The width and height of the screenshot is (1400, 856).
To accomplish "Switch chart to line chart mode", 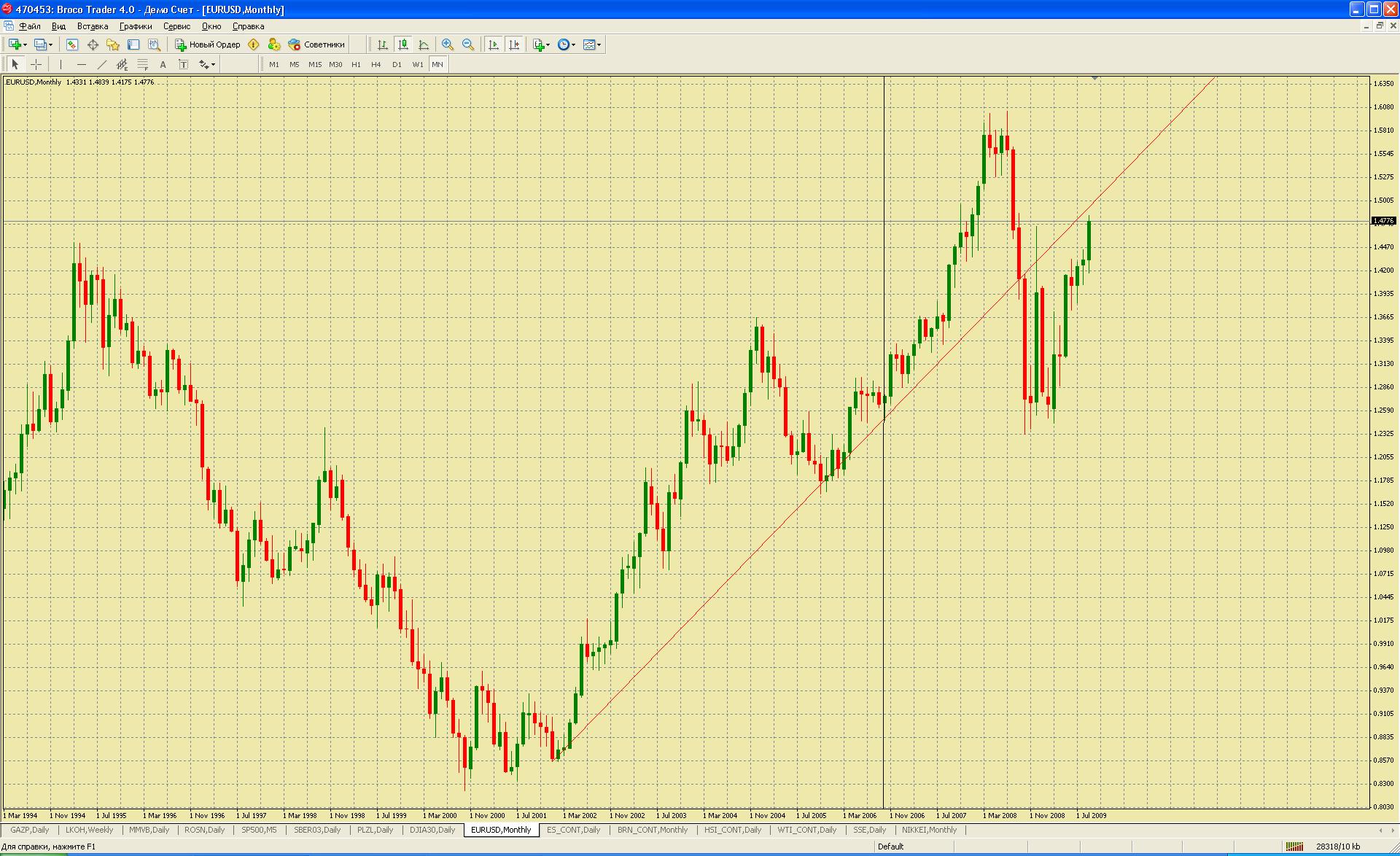I will pos(424,44).
